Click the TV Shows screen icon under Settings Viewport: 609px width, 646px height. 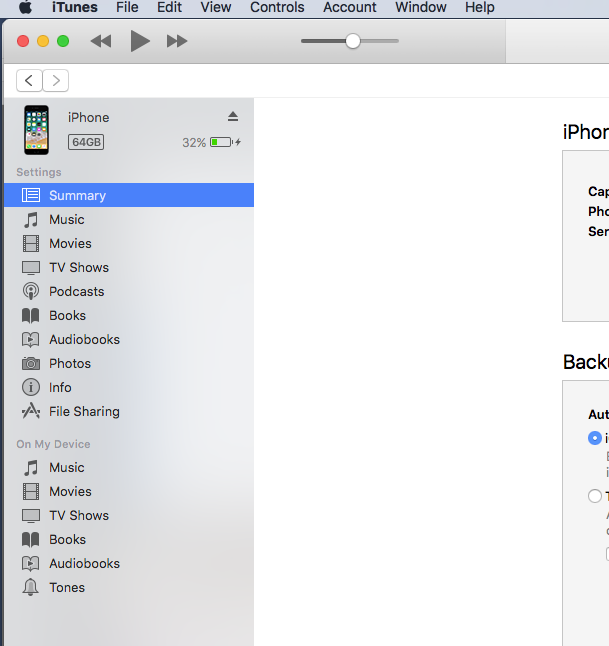[x=31, y=268]
